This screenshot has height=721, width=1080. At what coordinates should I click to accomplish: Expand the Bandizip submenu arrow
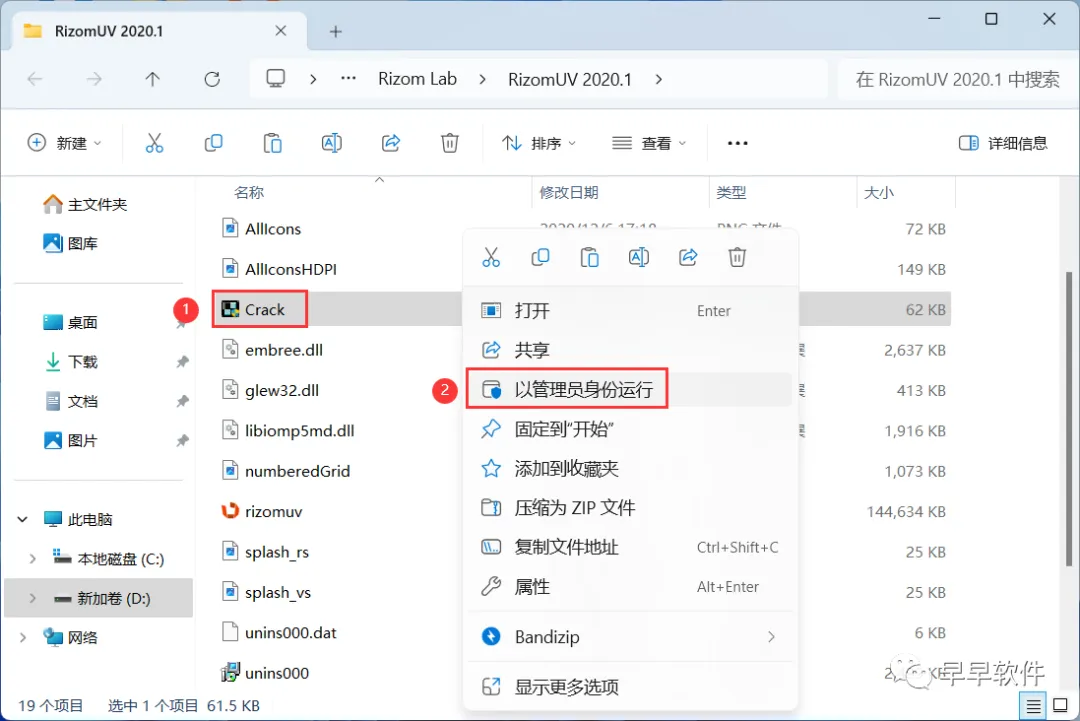771,637
